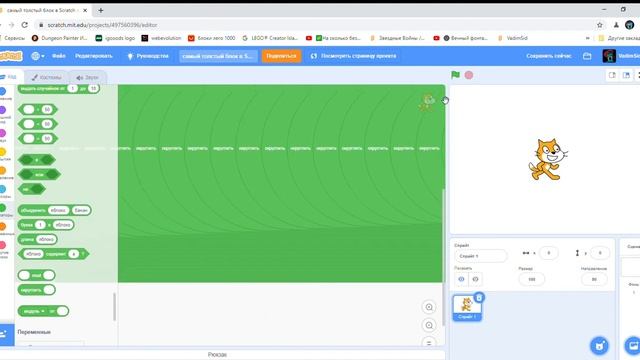Image resolution: width=640 pixels, height=360 pixels.
Task: Open the language globe menu
Action: point(38,56)
